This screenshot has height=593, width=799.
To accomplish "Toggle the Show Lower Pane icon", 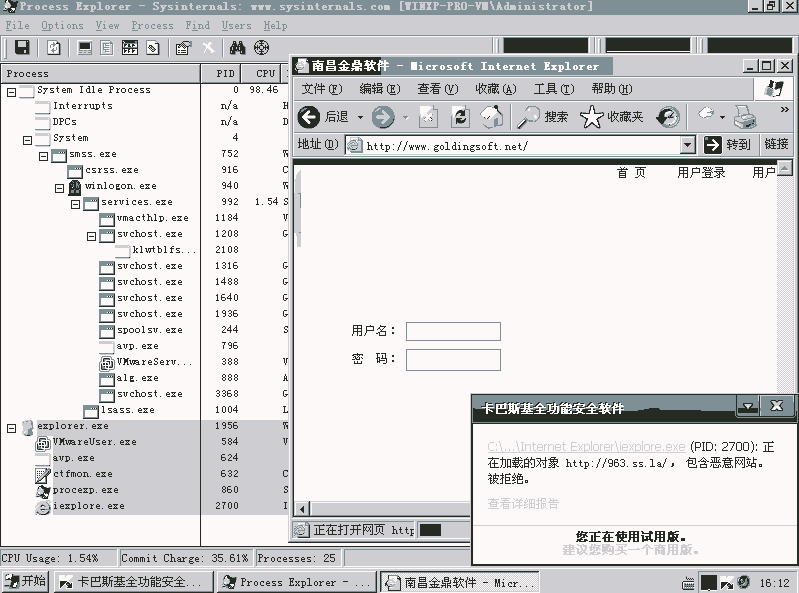I will (130, 48).
